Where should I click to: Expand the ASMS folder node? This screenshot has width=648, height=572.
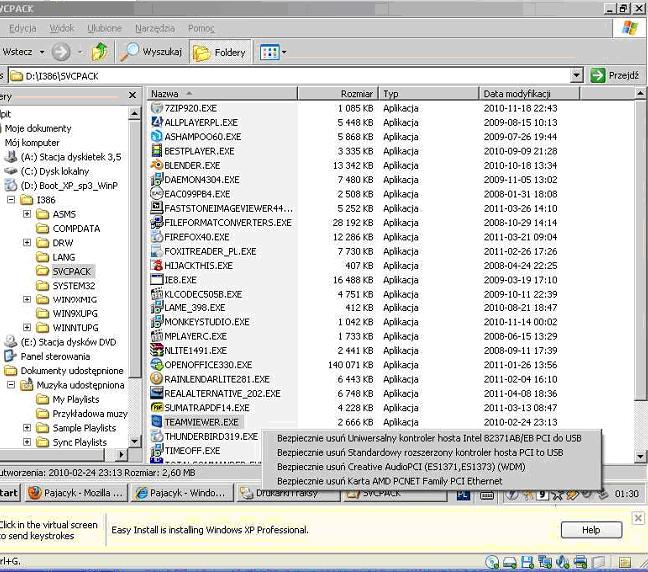pos(27,214)
